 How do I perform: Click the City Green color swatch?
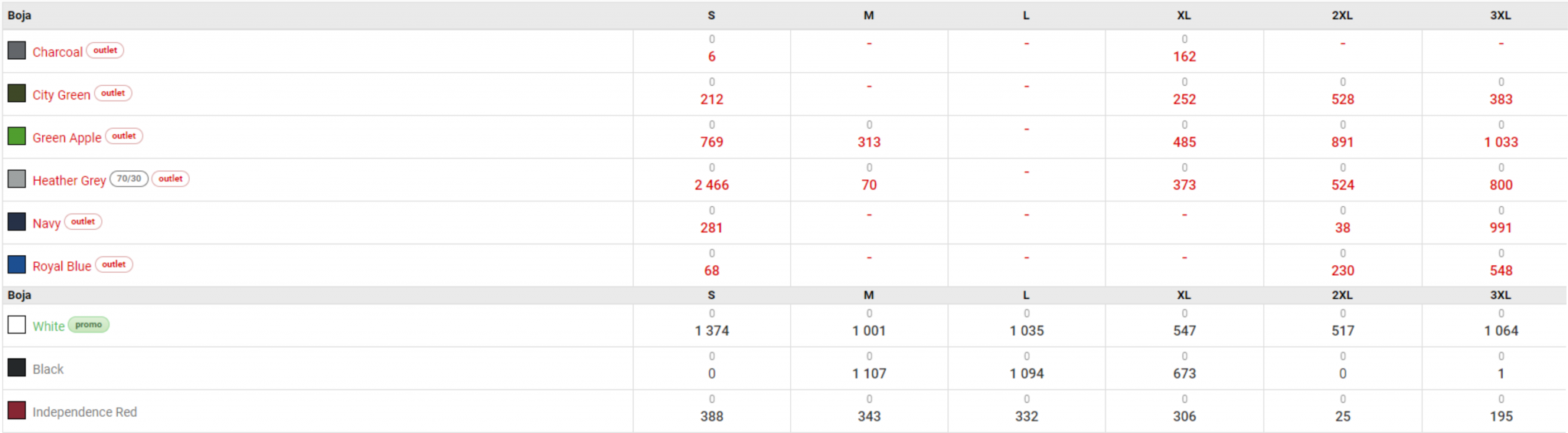coord(17,93)
